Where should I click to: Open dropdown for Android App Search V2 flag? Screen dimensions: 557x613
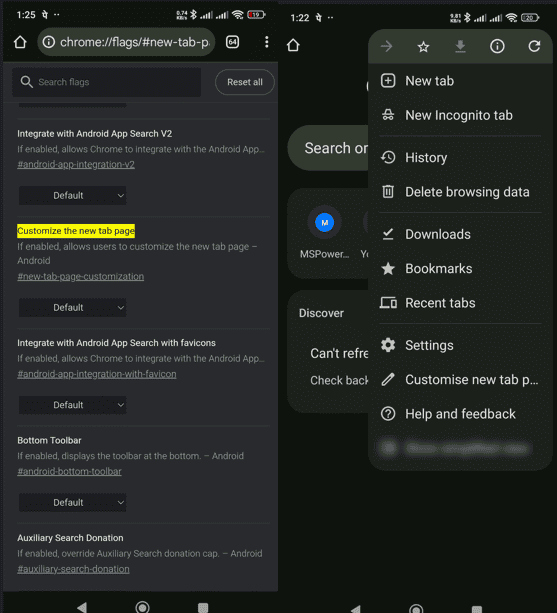73,195
